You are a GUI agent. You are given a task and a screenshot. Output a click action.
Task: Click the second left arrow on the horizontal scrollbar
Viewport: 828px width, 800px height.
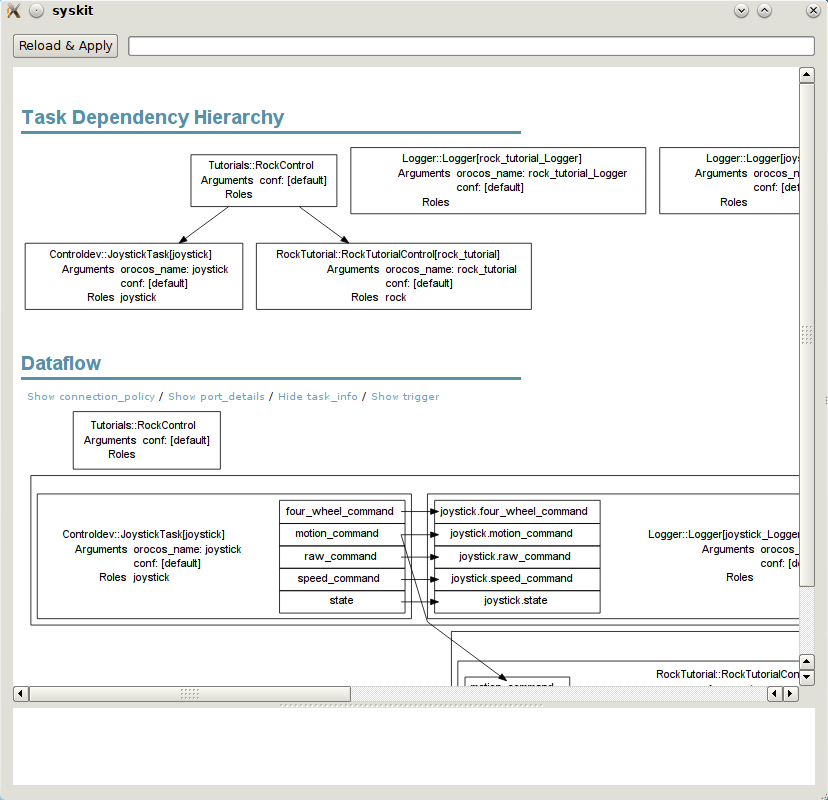pos(775,693)
